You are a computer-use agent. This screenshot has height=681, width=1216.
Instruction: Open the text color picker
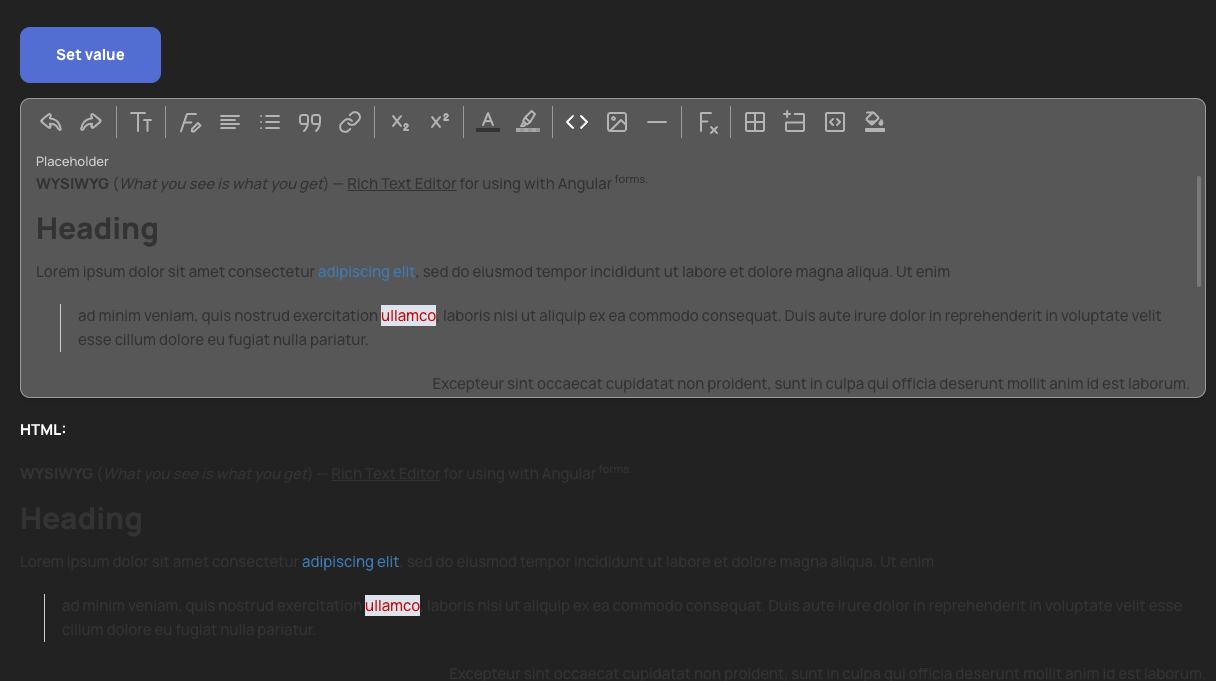488,122
